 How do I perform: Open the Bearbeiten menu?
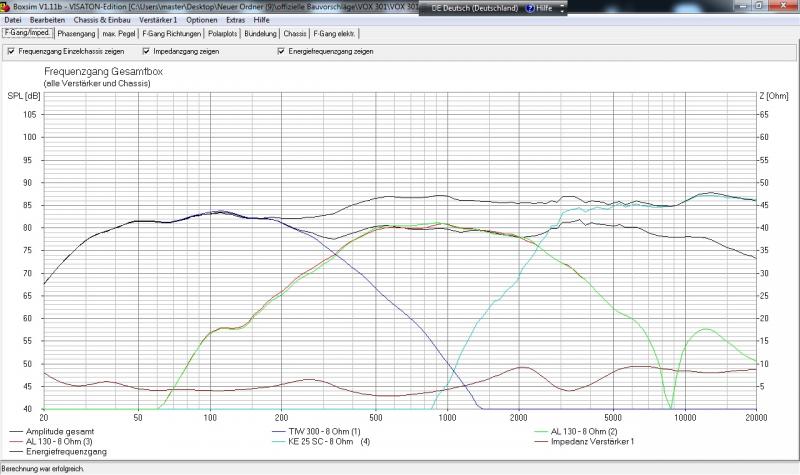click(x=47, y=20)
